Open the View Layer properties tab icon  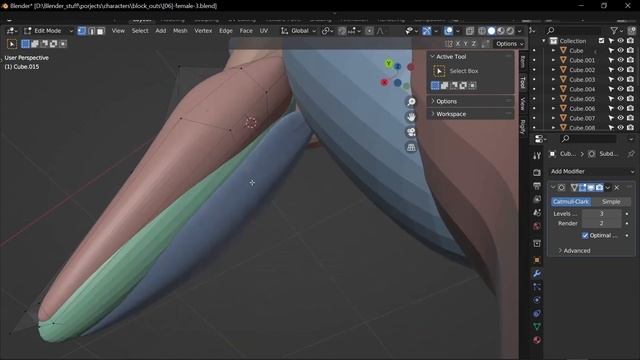point(537,199)
